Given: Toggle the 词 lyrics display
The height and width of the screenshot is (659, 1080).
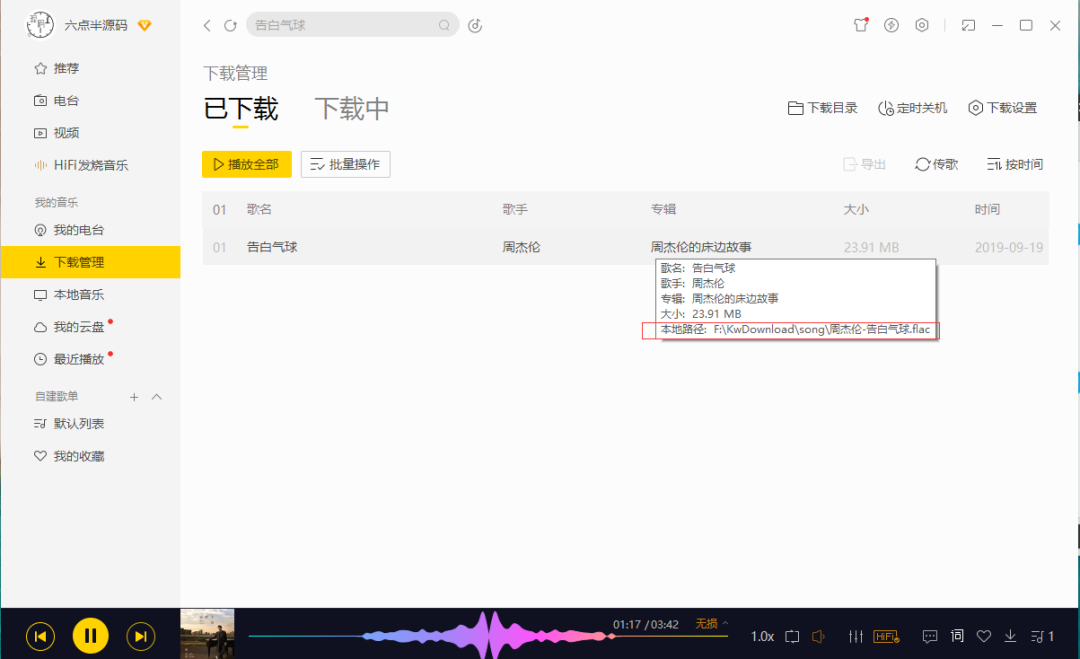Looking at the screenshot, I should (x=957, y=636).
